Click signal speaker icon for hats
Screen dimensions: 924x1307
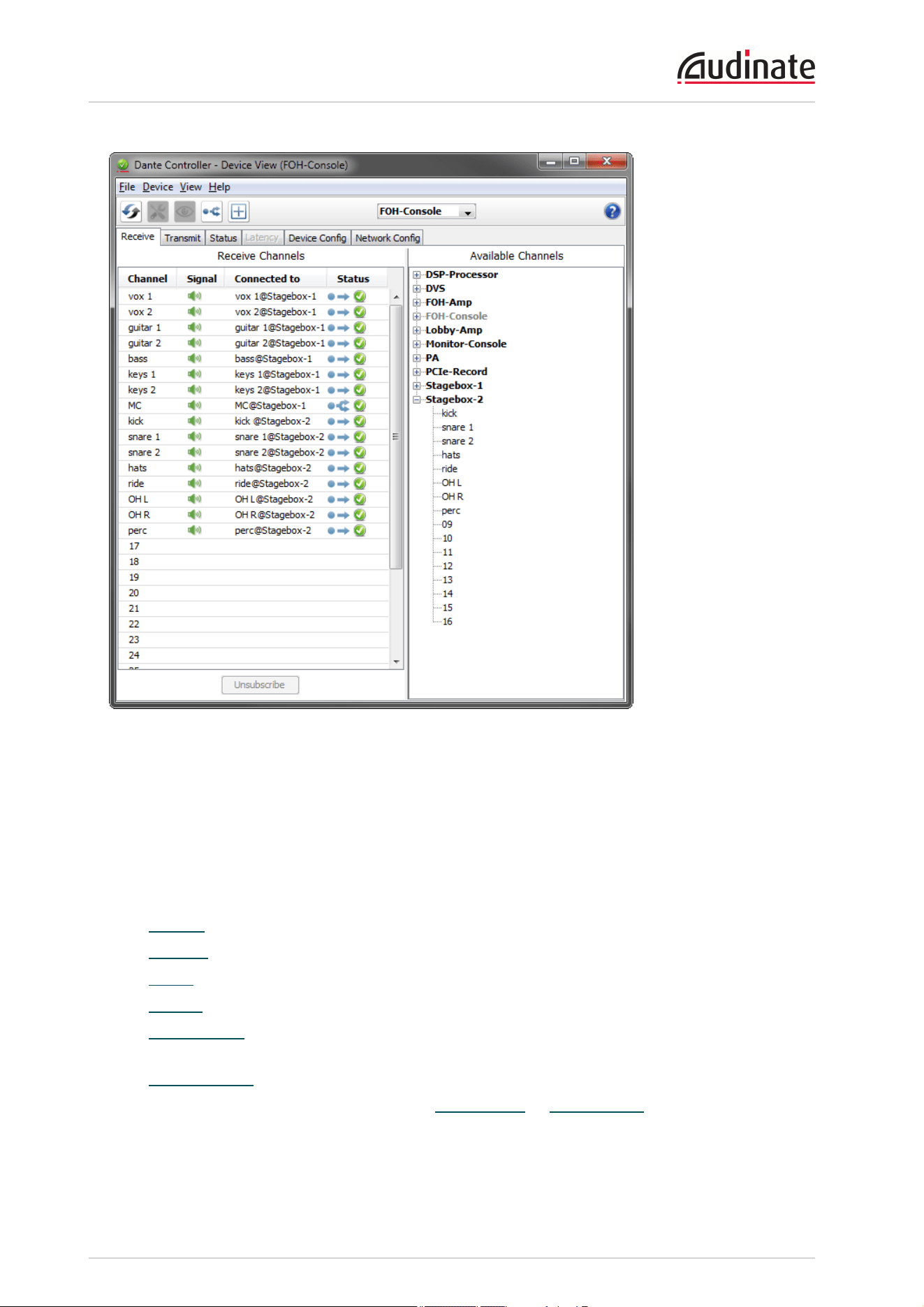coord(194,467)
